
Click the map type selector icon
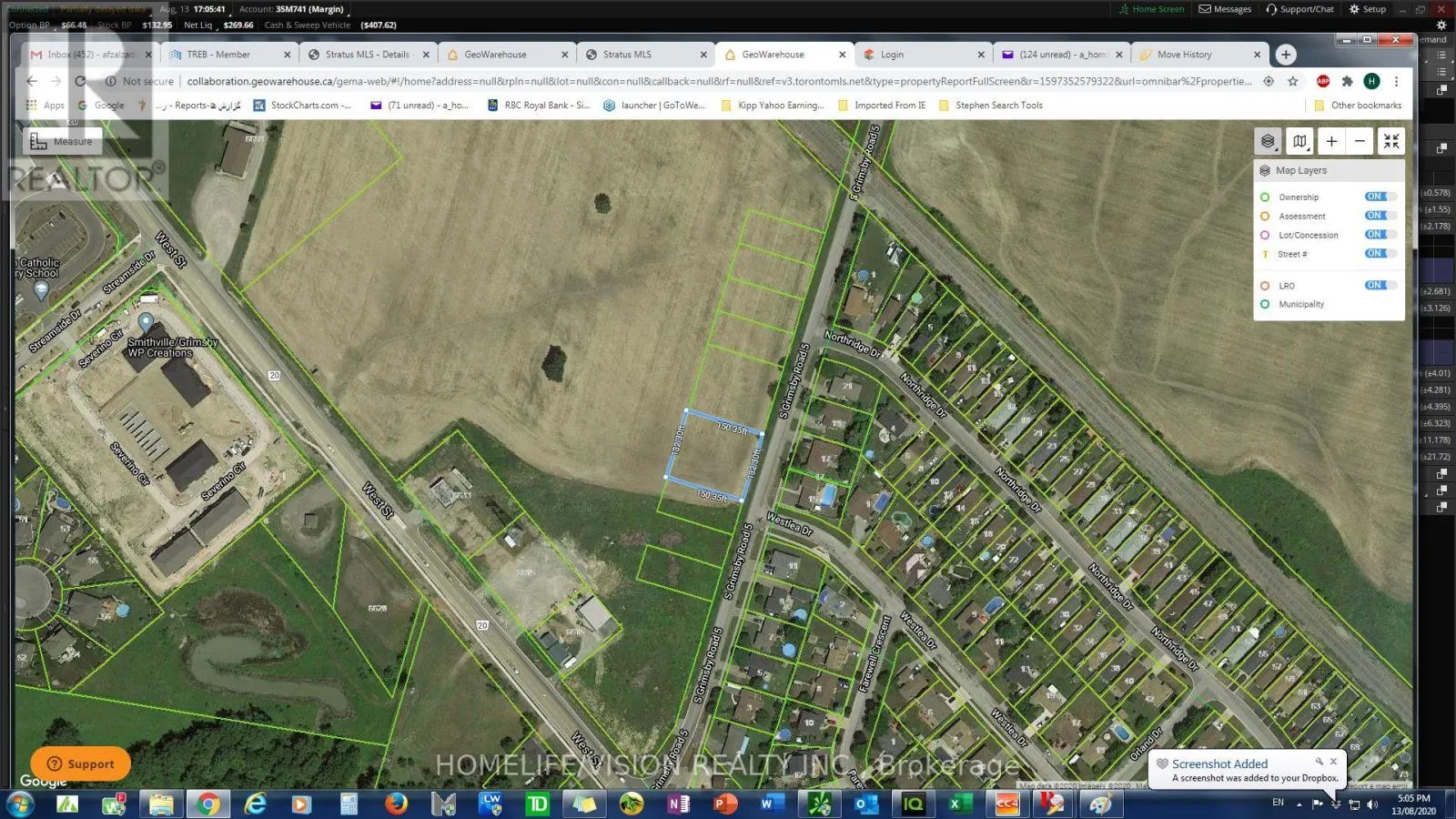[1300, 141]
